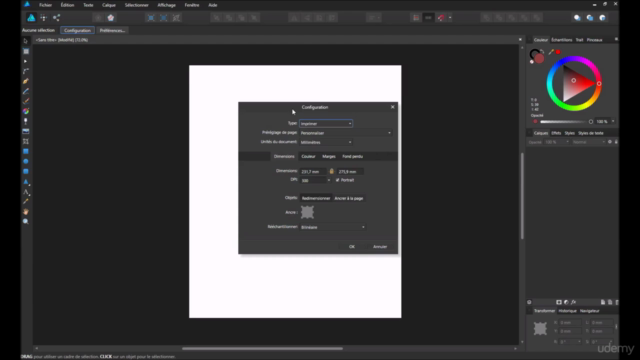Image resolution: width=640 pixels, height=360 pixels.
Task: Open the Rééchantillonner dropdown set to Bilinéaire
Action: pyautogui.click(x=333, y=227)
